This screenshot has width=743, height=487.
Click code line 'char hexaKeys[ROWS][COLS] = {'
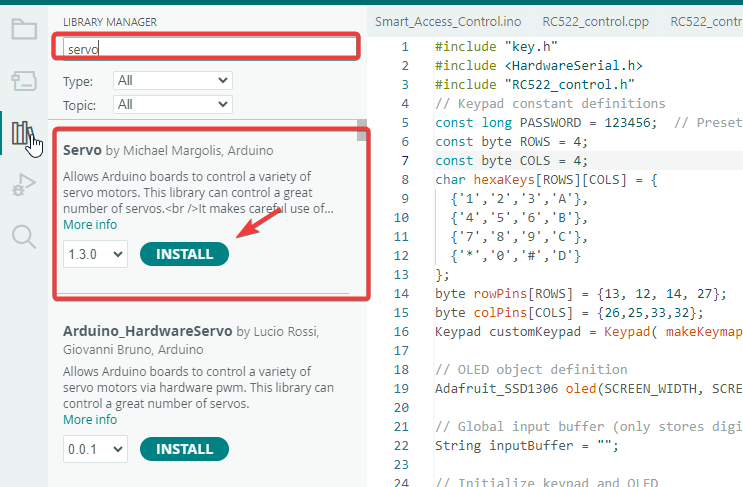point(546,180)
